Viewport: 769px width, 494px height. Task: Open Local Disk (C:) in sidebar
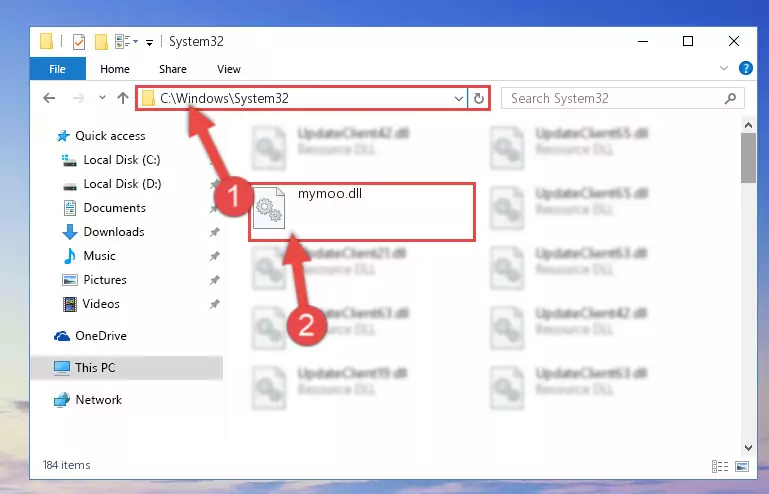(x=122, y=160)
